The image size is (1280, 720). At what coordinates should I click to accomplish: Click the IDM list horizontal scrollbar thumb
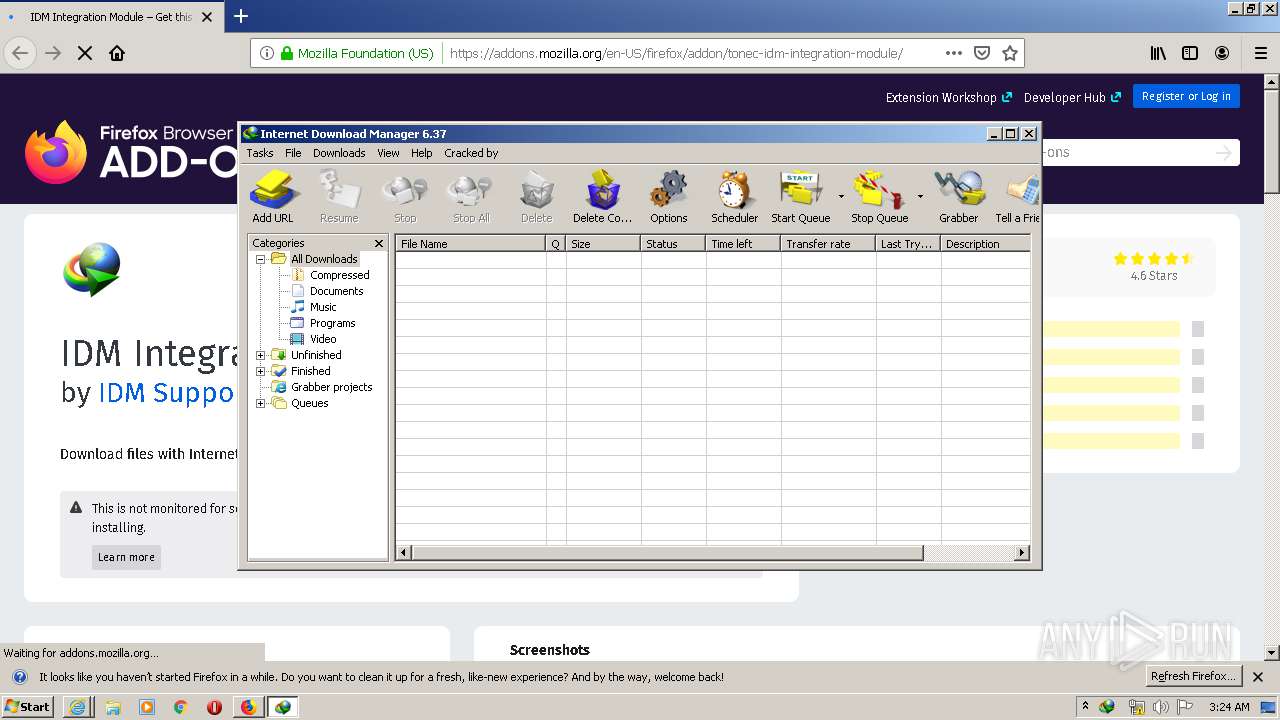(x=667, y=553)
